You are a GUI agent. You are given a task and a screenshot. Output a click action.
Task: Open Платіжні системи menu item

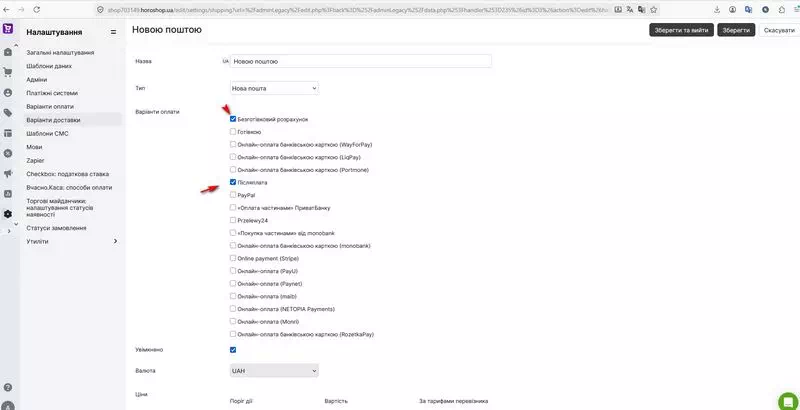point(52,93)
